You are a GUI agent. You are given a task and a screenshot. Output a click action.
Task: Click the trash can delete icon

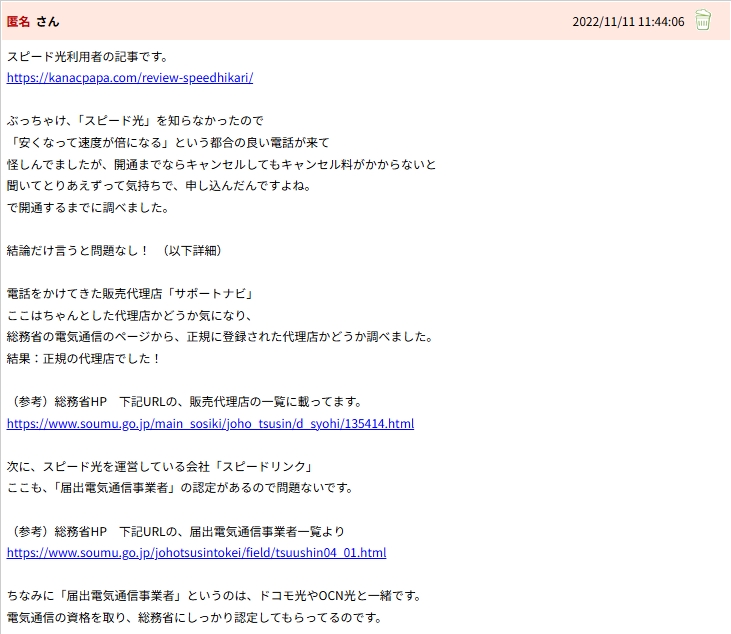click(x=703, y=20)
